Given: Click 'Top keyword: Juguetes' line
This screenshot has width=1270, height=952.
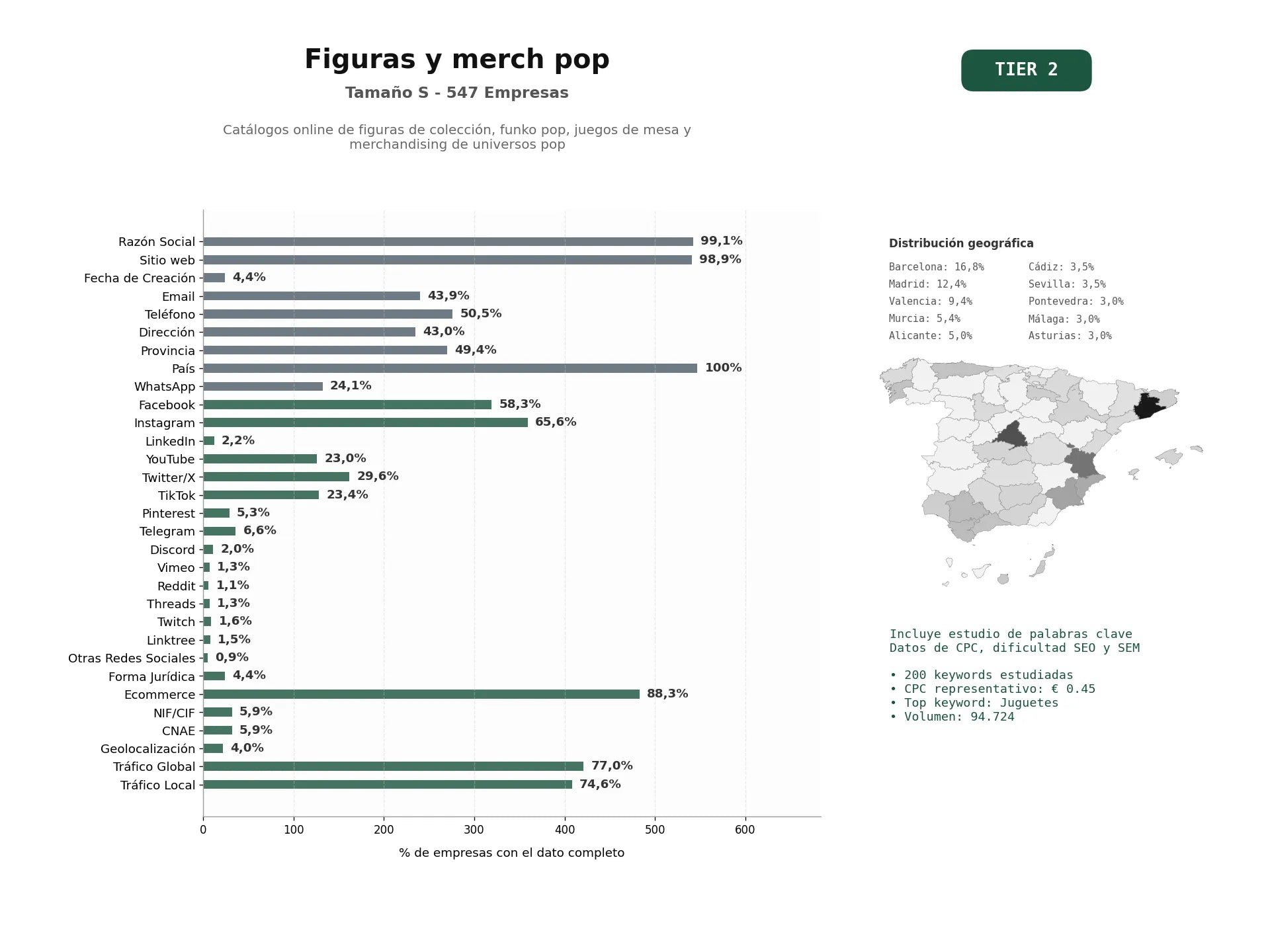Looking at the screenshot, I should [974, 703].
